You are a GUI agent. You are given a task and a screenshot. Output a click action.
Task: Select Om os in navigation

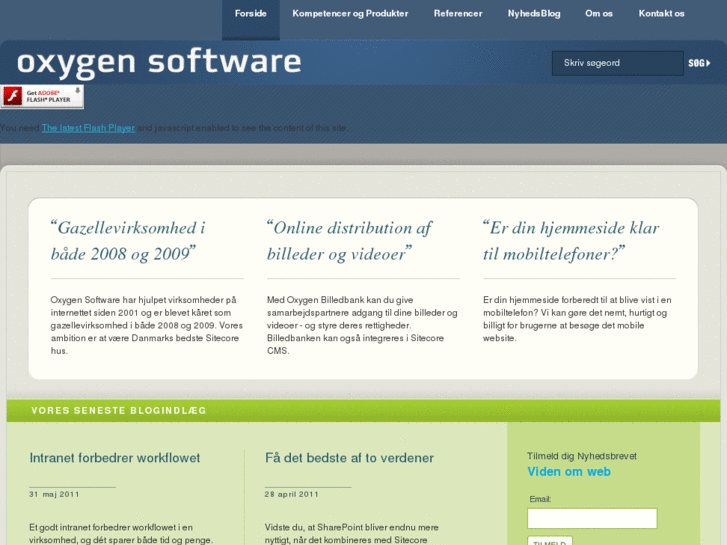[x=599, y=13]
